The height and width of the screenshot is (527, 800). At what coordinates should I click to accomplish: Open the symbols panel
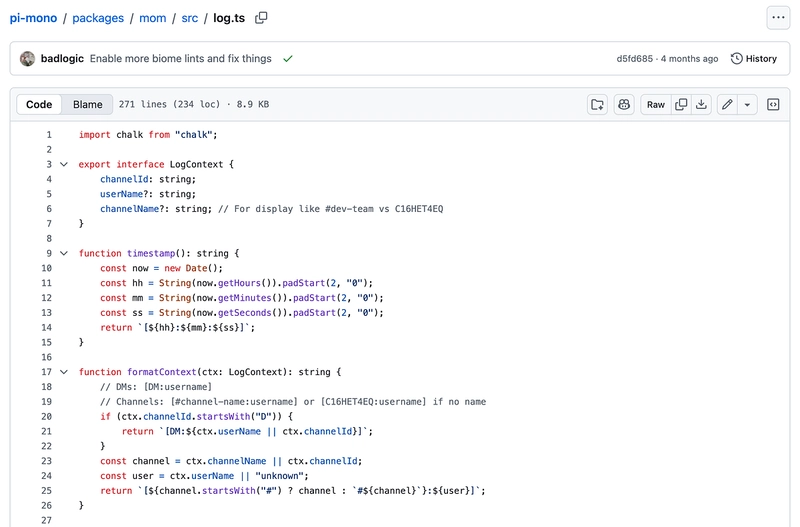click(773, 104)
